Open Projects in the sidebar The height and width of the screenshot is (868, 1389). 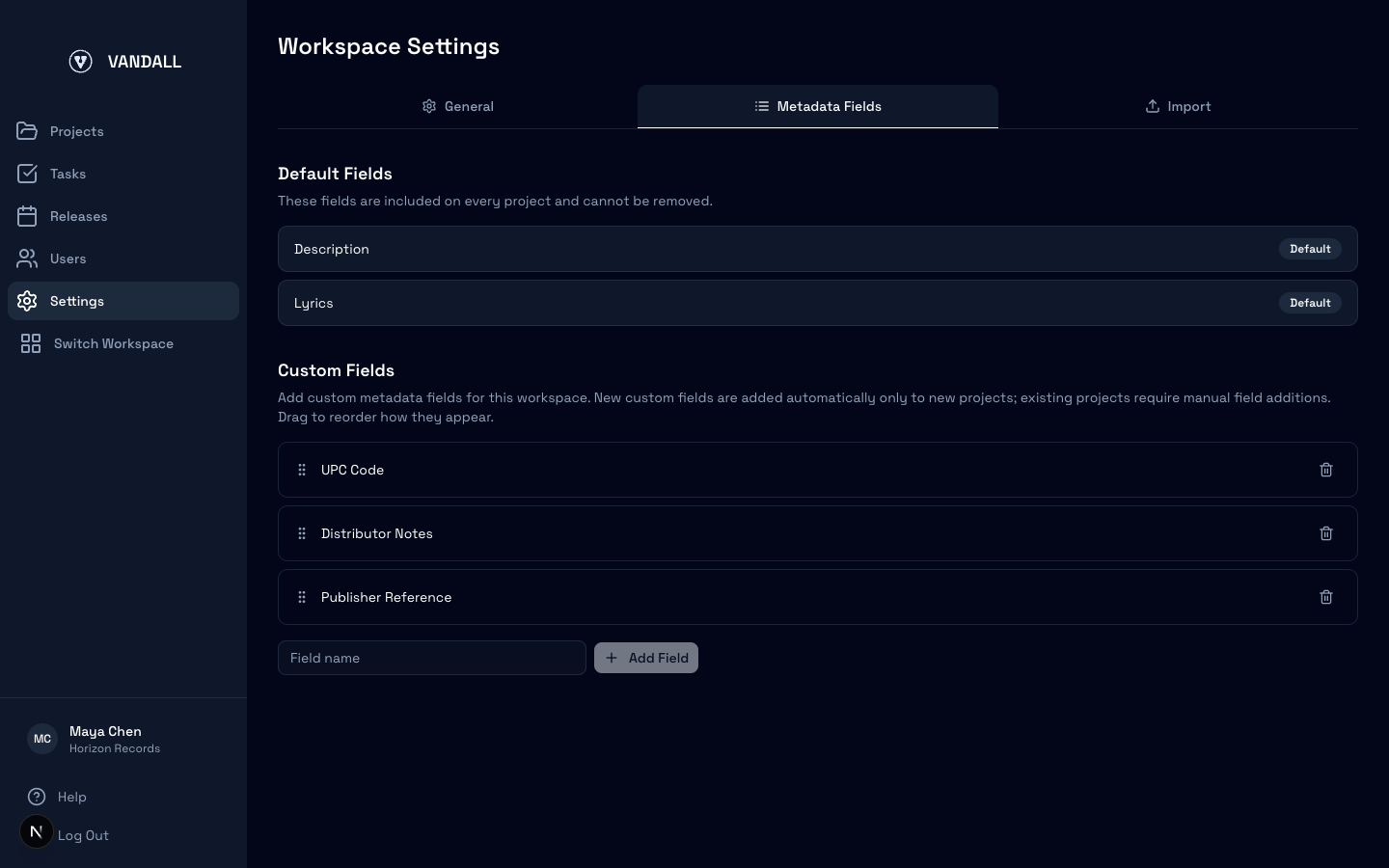(123, 131)
